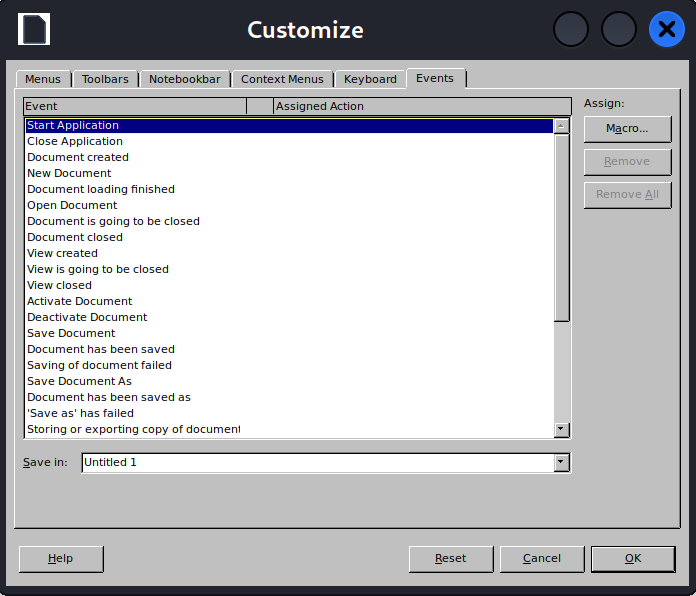Image resolution: width=696 pixels, height=596 pixels.
Task: Open the Notebookbar tab
Action: 185,79
